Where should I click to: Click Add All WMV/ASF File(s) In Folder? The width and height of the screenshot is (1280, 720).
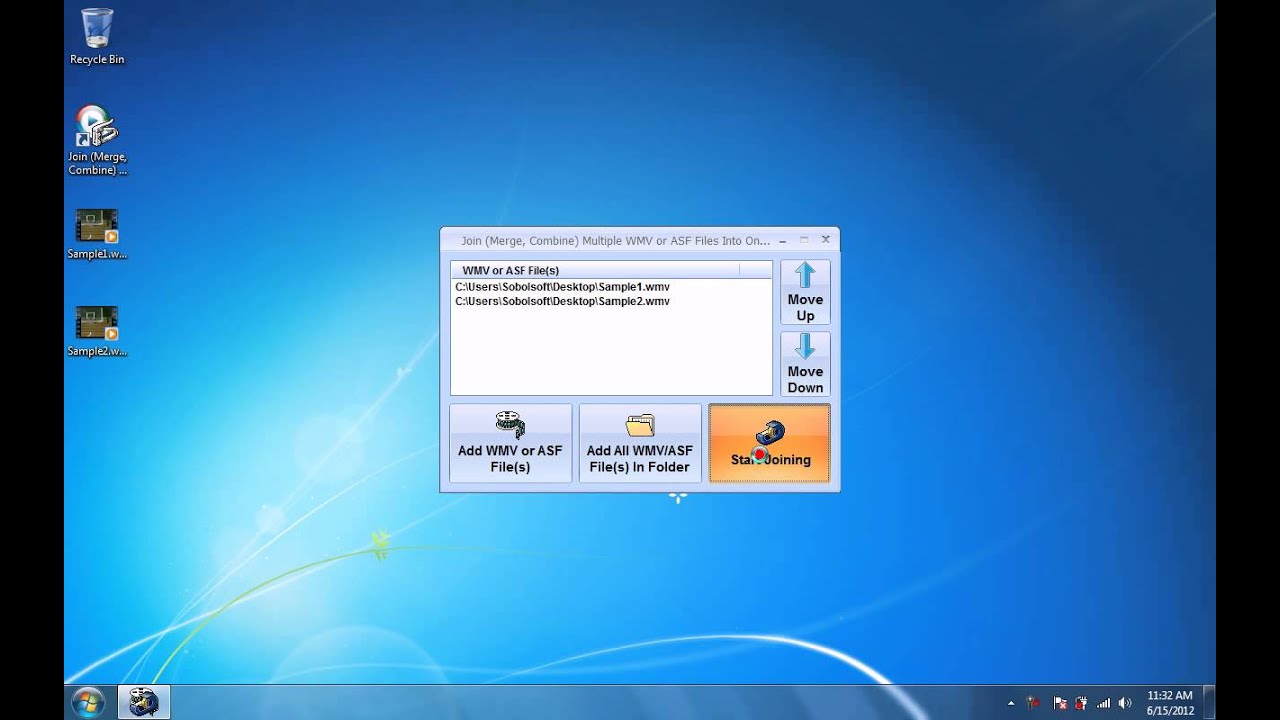[x=640, y=443]
